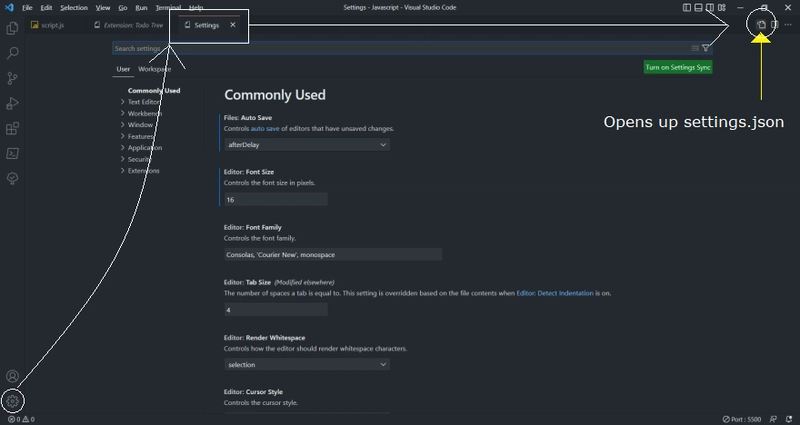Expand the Application settings category
The width and height of the screenshot is (800, 425).
click(145, 147)
